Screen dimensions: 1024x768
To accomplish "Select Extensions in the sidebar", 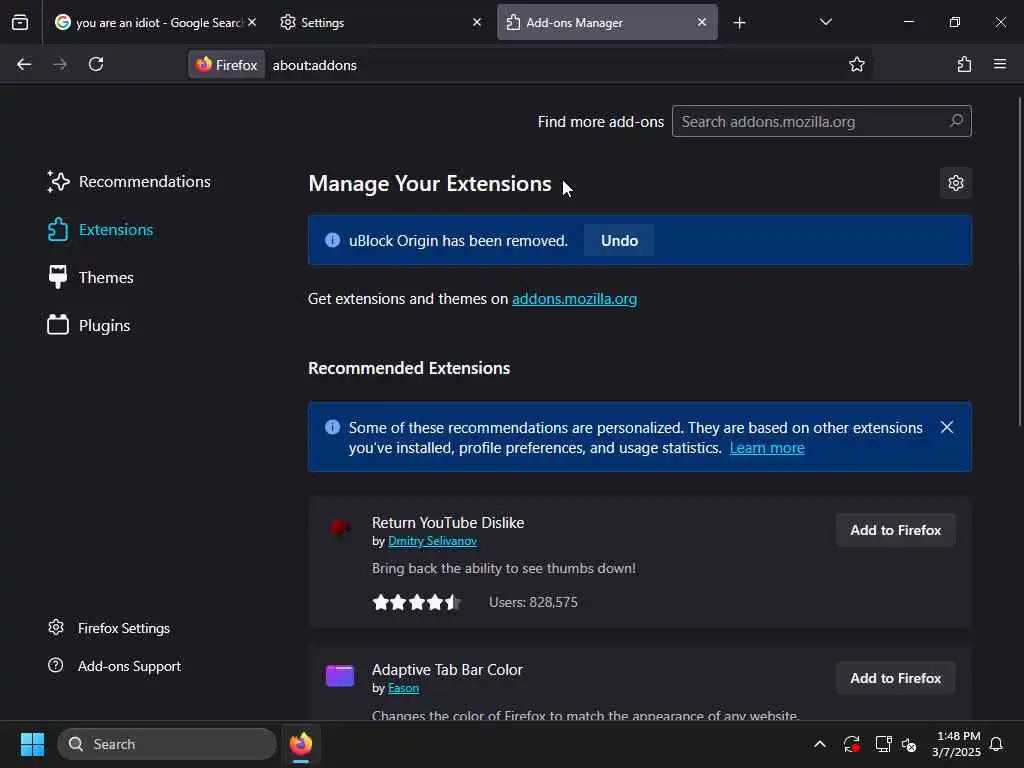I will 101,229.
